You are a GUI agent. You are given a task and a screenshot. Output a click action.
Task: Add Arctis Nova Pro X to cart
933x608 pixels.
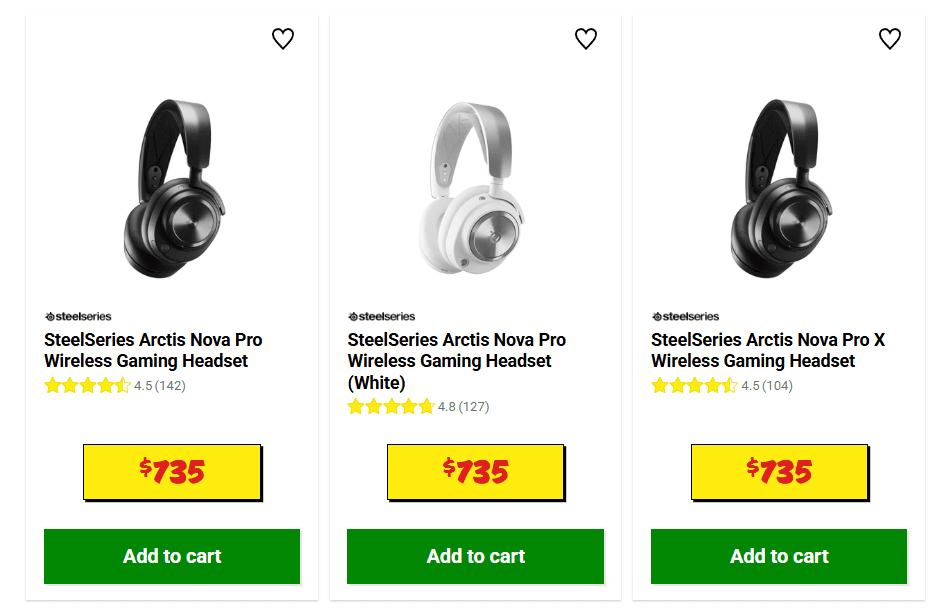(779, 556)
